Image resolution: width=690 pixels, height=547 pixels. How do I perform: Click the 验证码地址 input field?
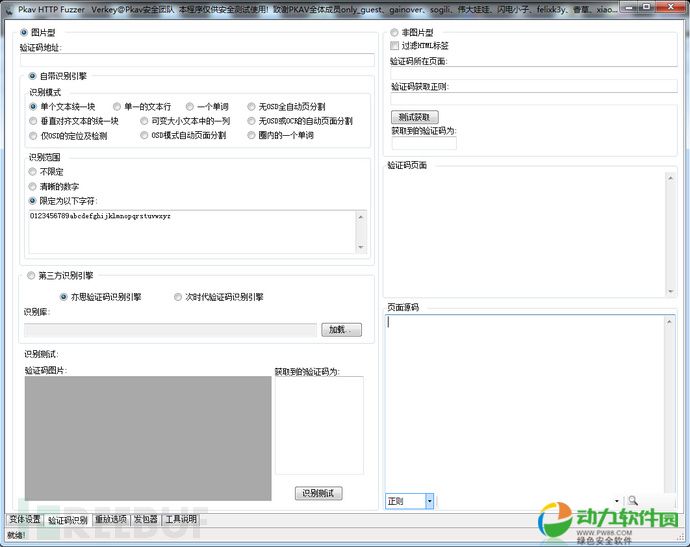[196, 60]
